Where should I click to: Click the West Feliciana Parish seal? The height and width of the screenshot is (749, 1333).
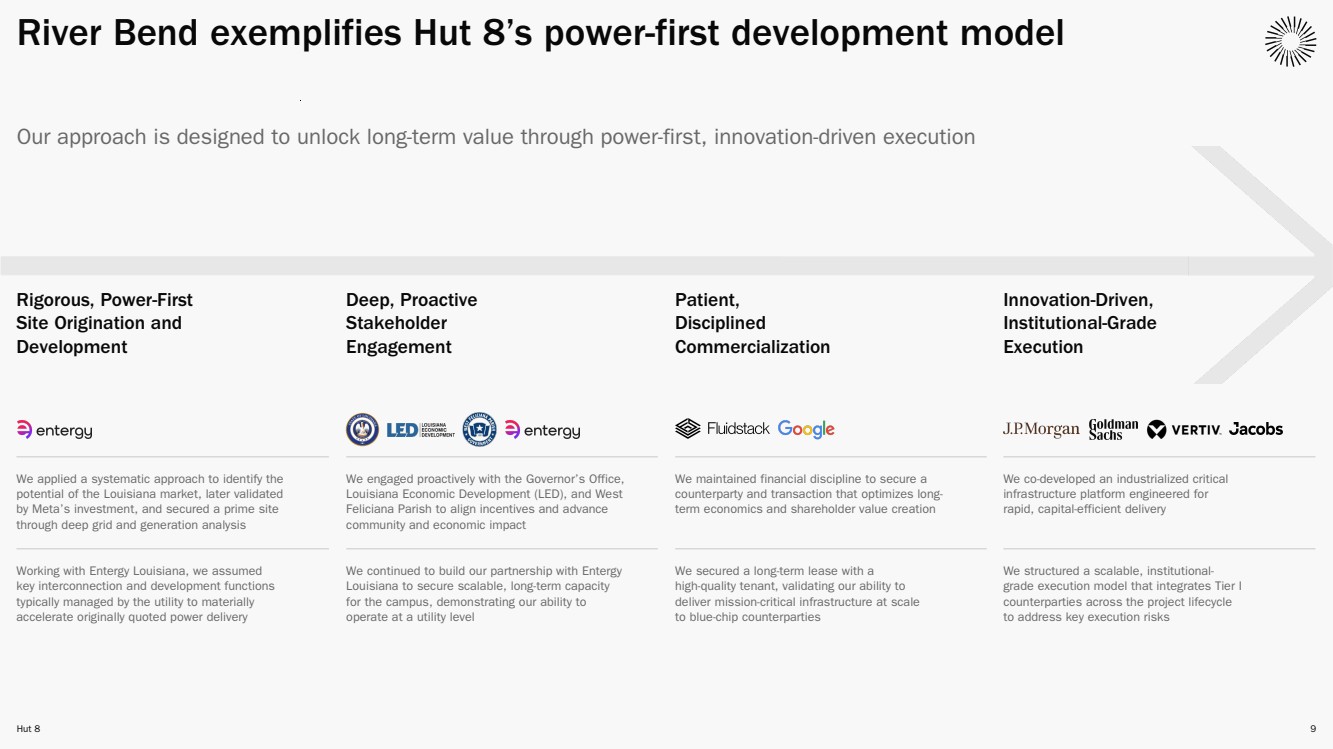click(x=480, y=430)
